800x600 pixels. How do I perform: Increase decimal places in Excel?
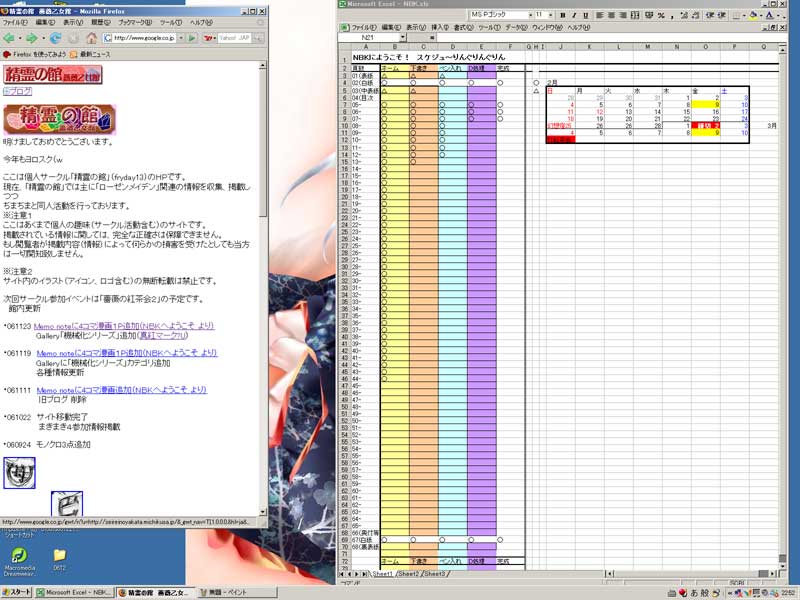tap(684, 15)
